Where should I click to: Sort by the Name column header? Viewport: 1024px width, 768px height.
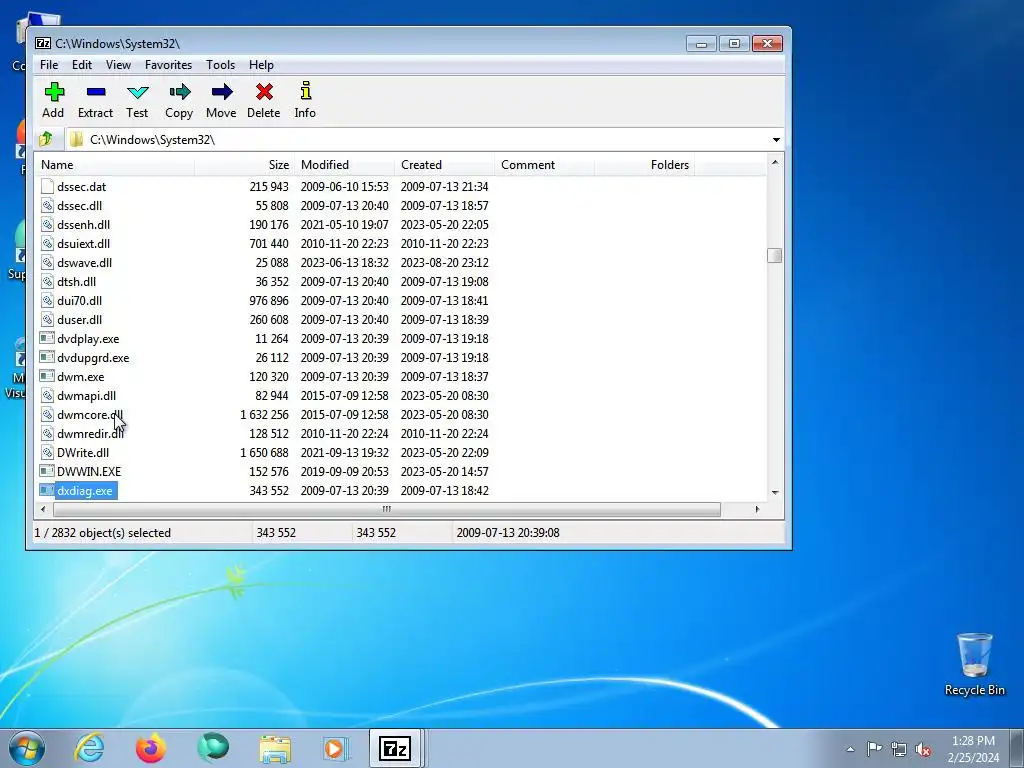[x=115, y=165]
